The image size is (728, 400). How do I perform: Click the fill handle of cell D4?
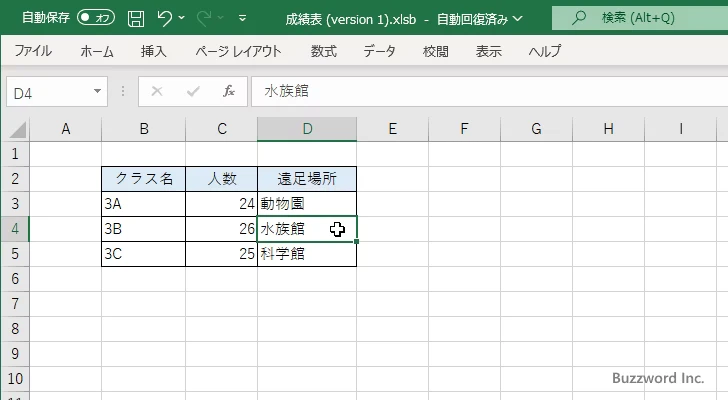(x=356, y=241)
